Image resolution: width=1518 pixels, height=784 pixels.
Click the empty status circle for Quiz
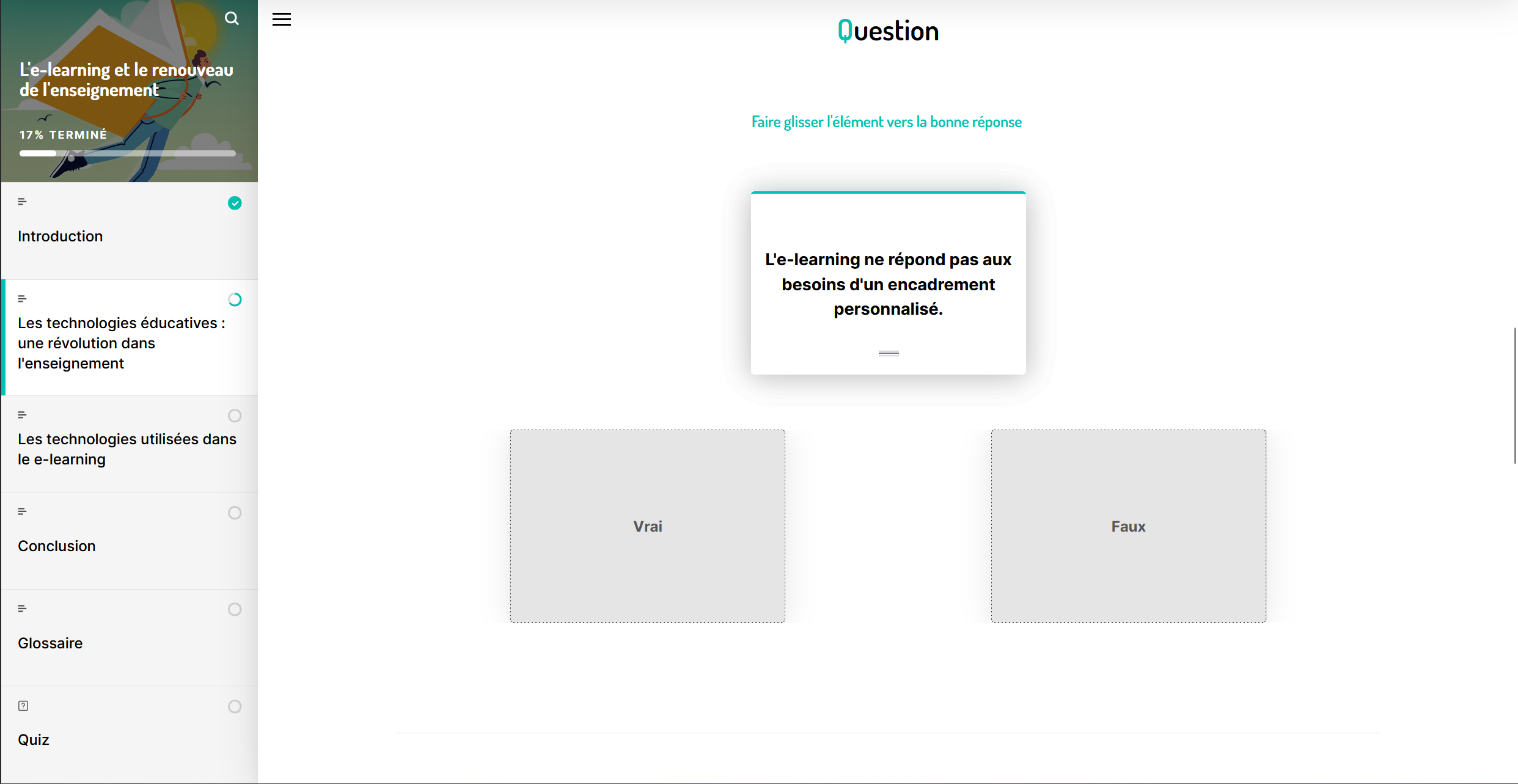click(235, 706)
